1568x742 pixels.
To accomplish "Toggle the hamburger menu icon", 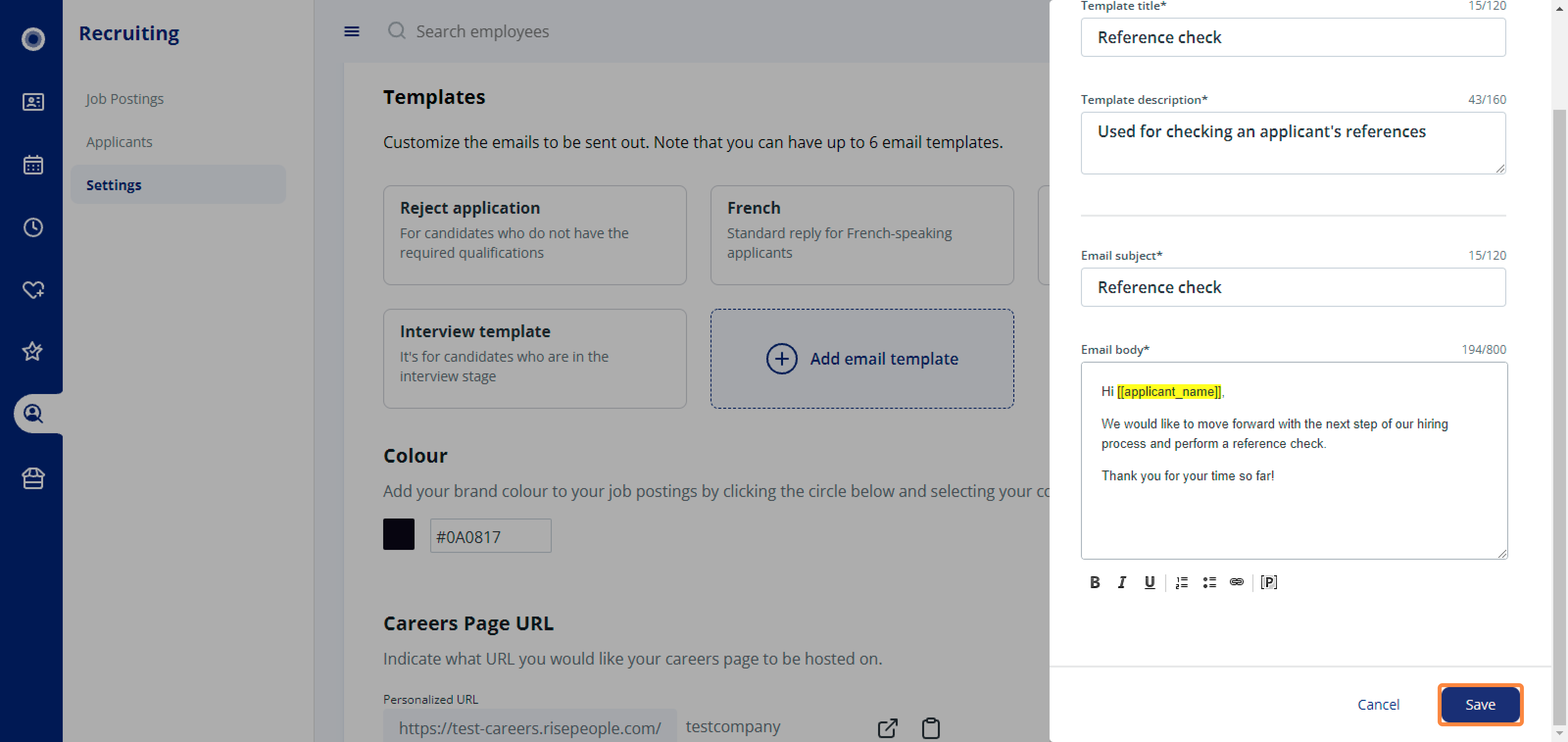I will [x=352, y=31].
